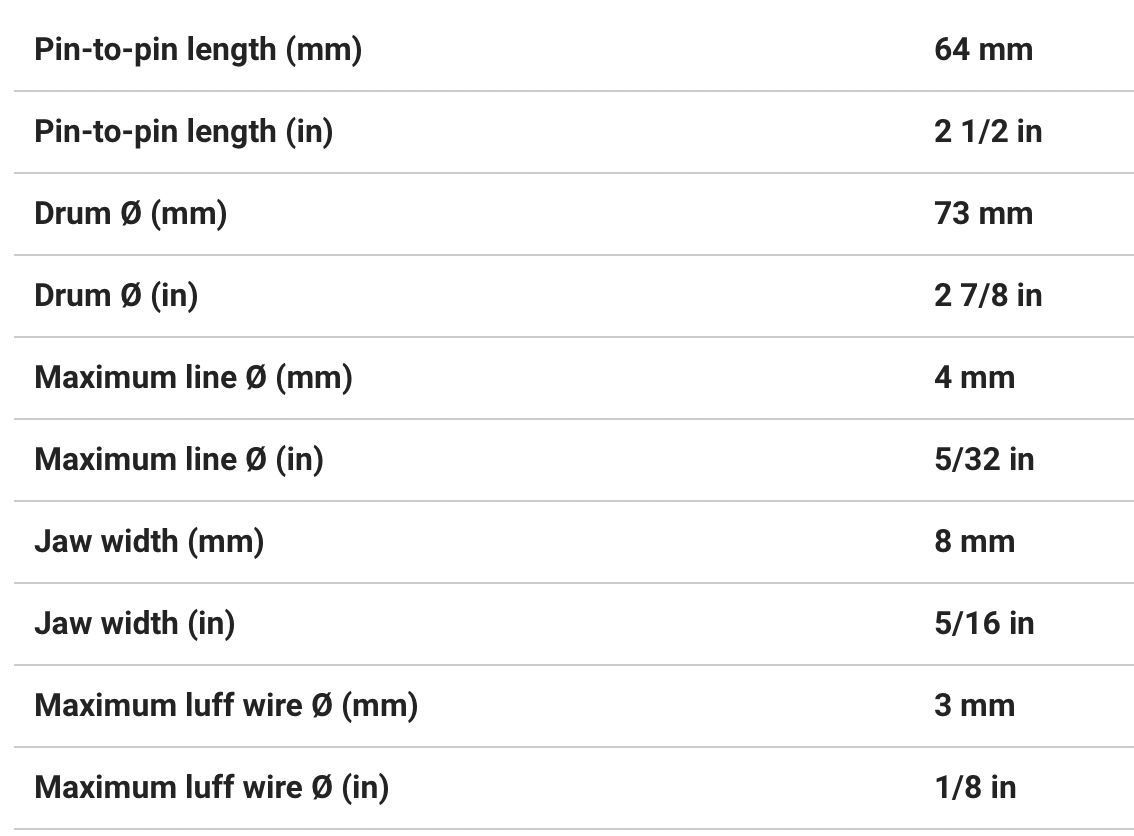Click the "Jaw width (in)" label

pyautogui.click(x=135, y=623)
